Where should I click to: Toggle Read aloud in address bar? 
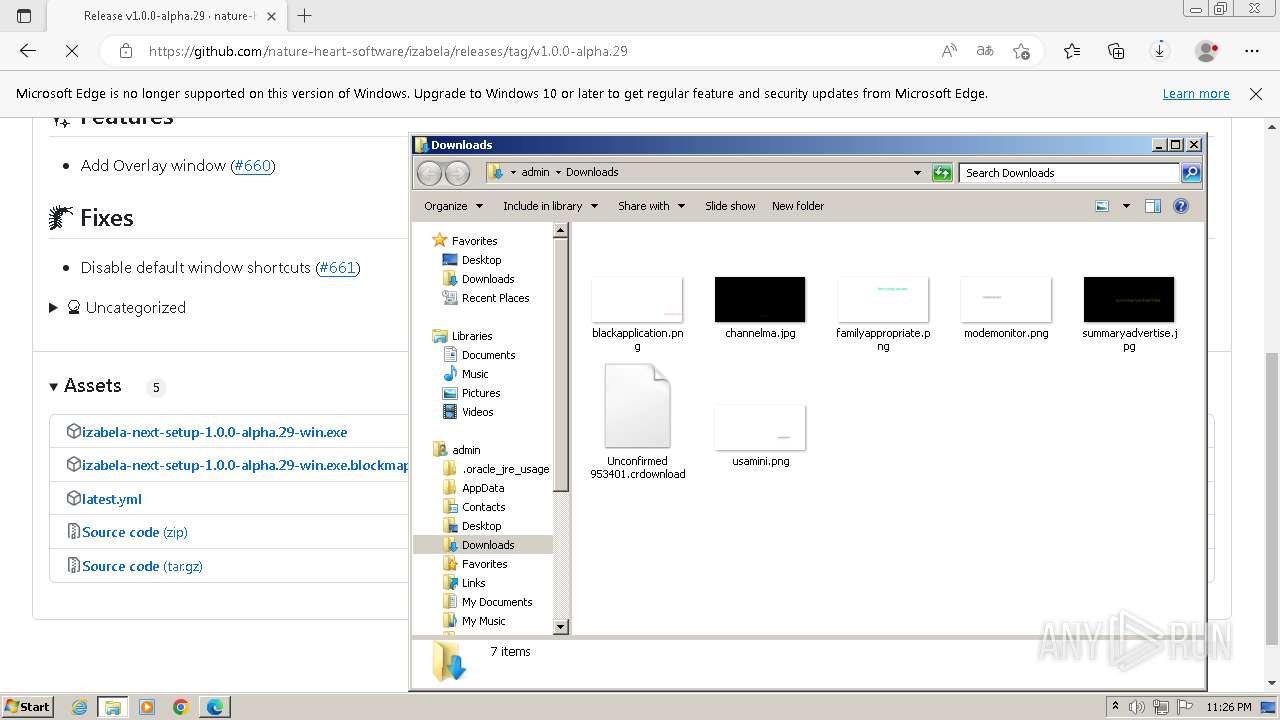[949, 51]
